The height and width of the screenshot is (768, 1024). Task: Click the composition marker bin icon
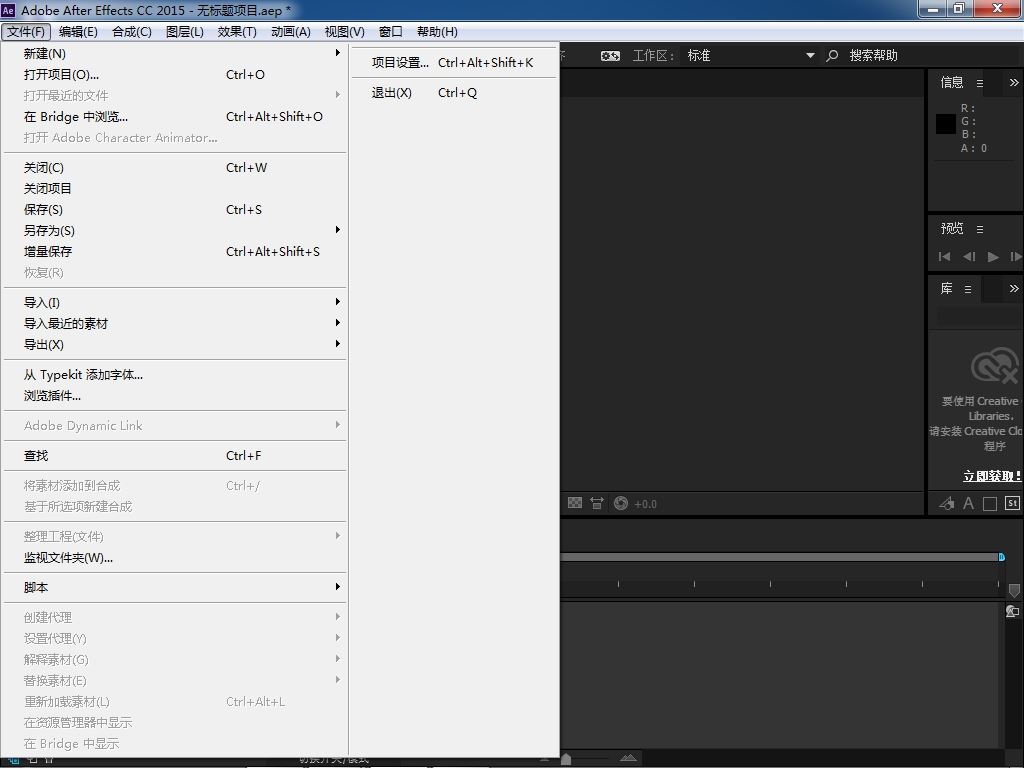pos(1014,590)
